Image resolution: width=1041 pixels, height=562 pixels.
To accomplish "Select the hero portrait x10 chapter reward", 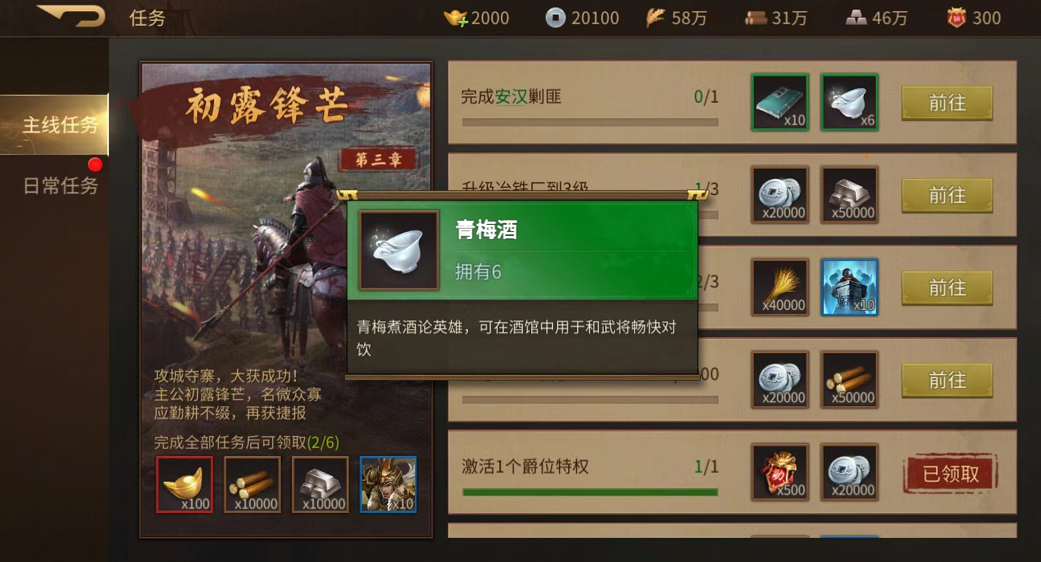I will tap(388, 484).
